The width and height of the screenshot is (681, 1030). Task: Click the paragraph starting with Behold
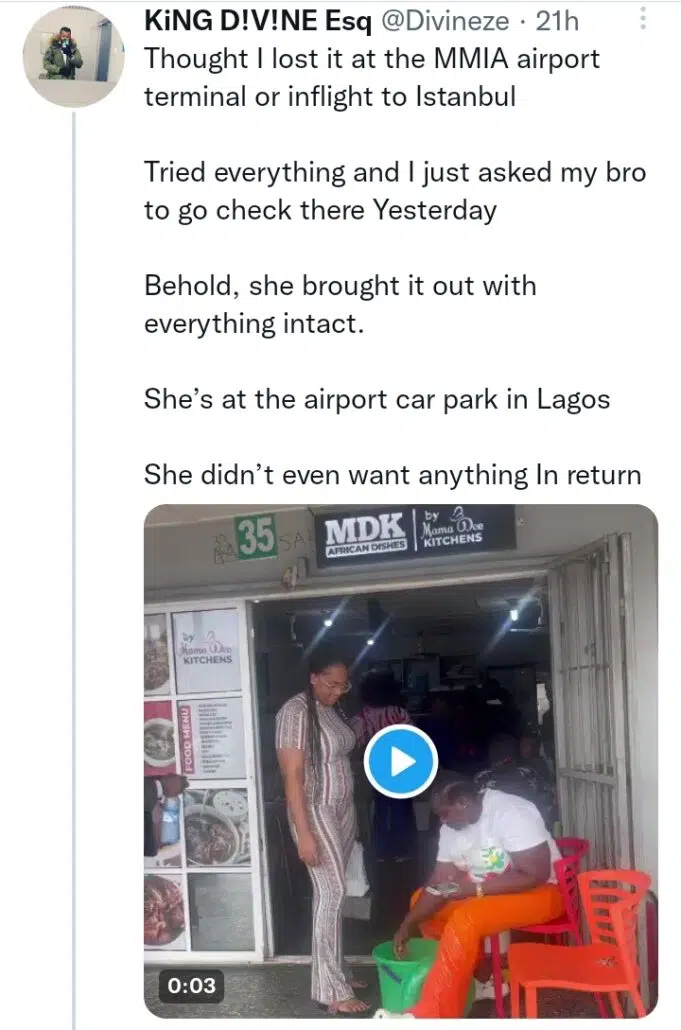340,304
